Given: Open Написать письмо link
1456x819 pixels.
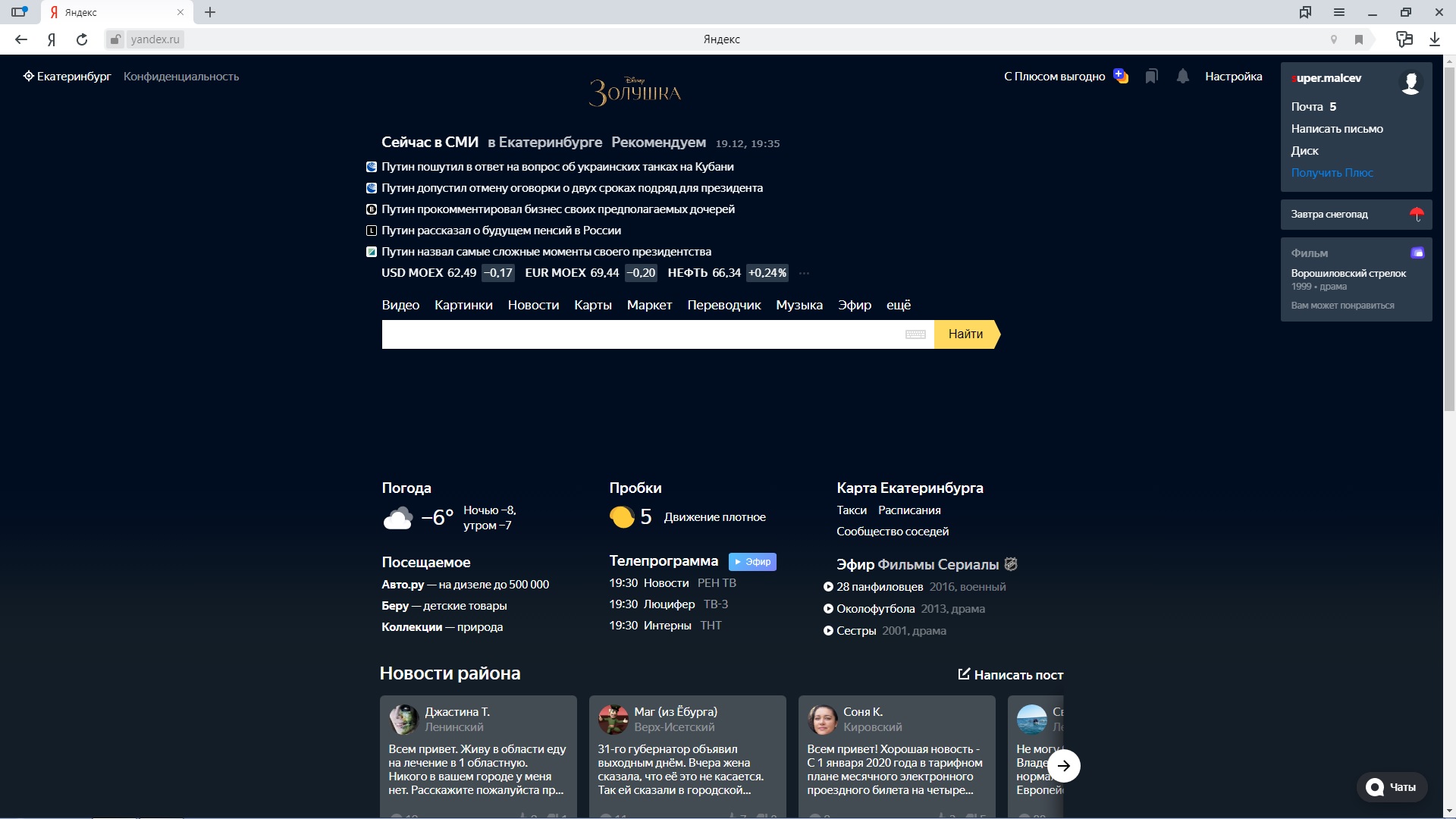Looking at the screenshot, I should pyautogui.click(x=1337, y=129).
